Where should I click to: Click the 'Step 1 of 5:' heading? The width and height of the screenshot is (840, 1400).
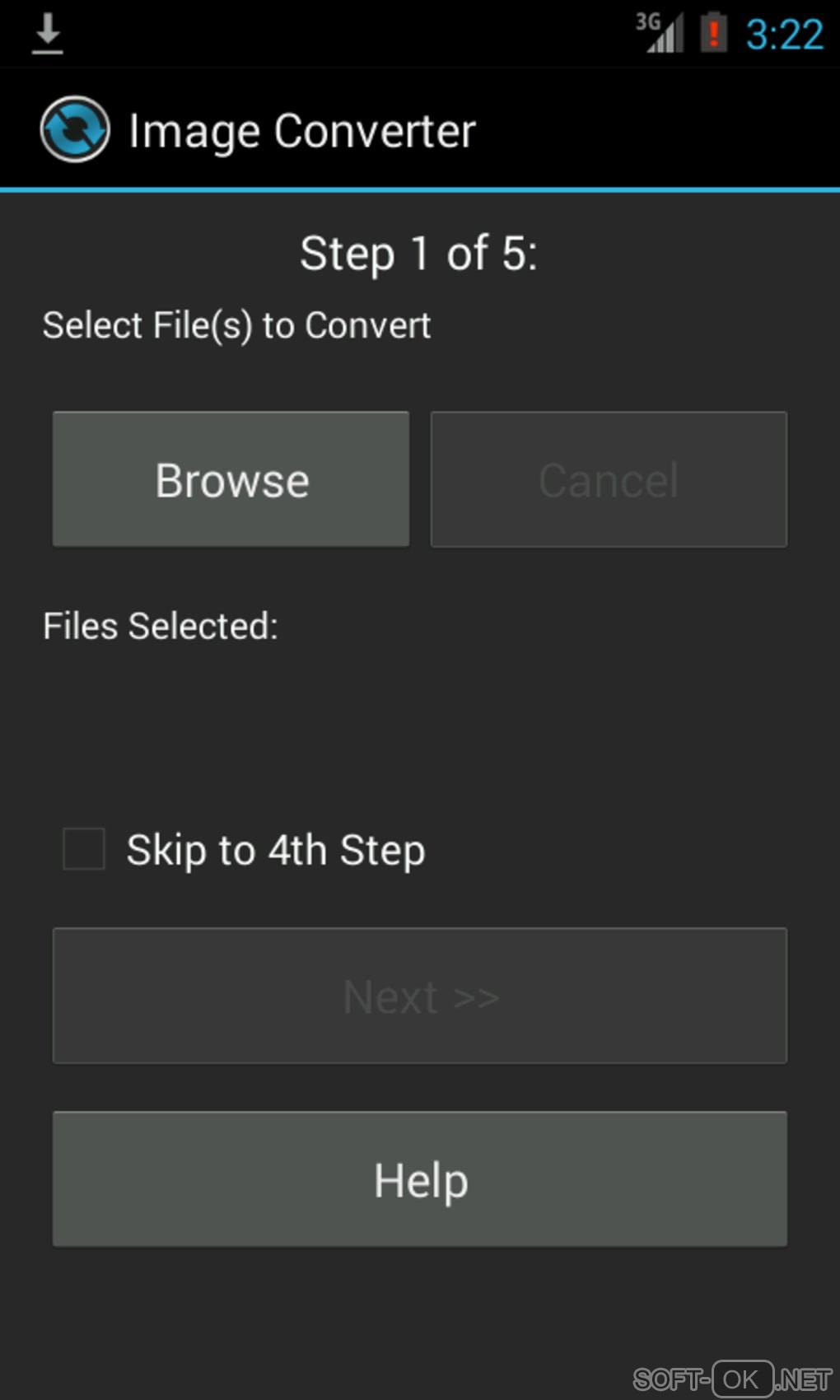[x=418, y=253]
